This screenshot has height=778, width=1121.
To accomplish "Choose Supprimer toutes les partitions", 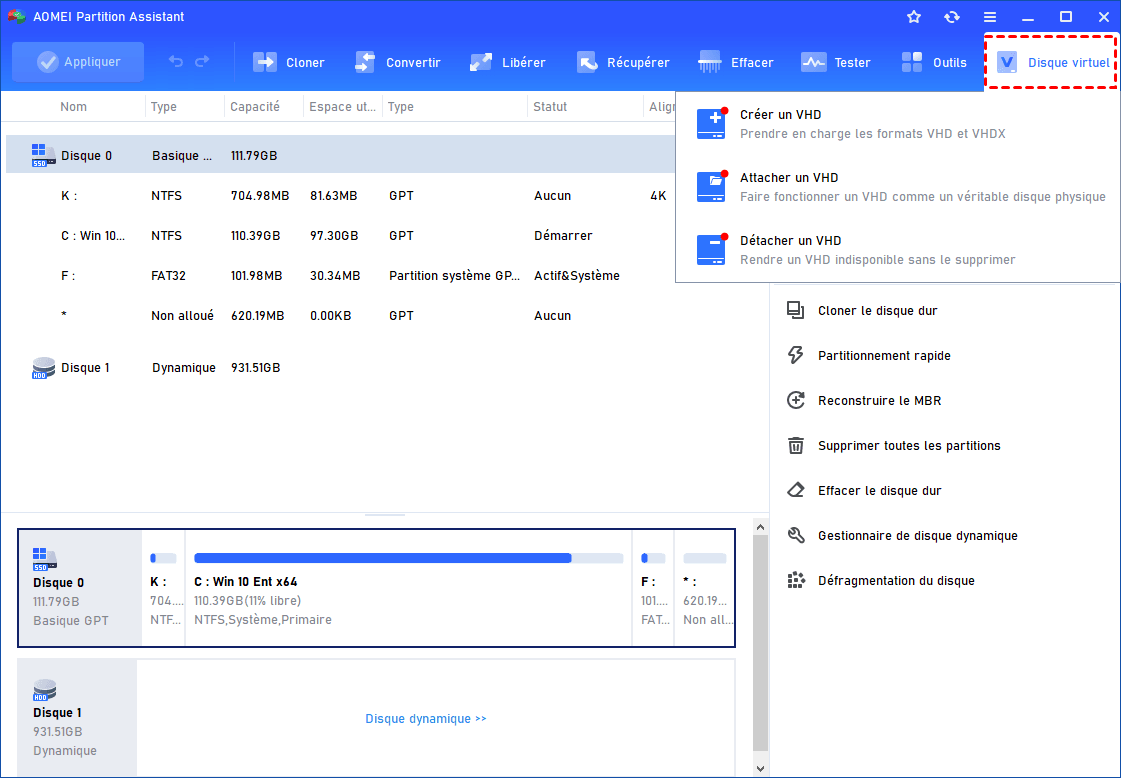I will point(909,445).
